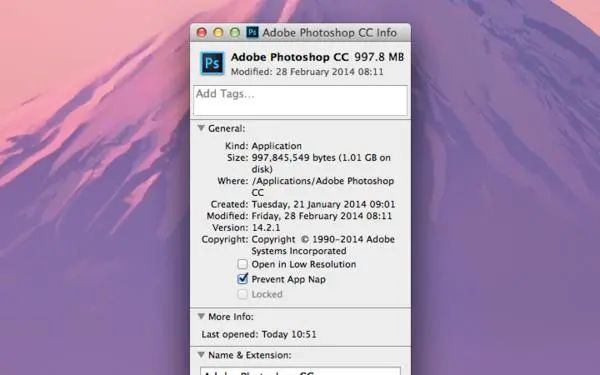Click the Version 14.2.1 value

click(x=266, y=228)
